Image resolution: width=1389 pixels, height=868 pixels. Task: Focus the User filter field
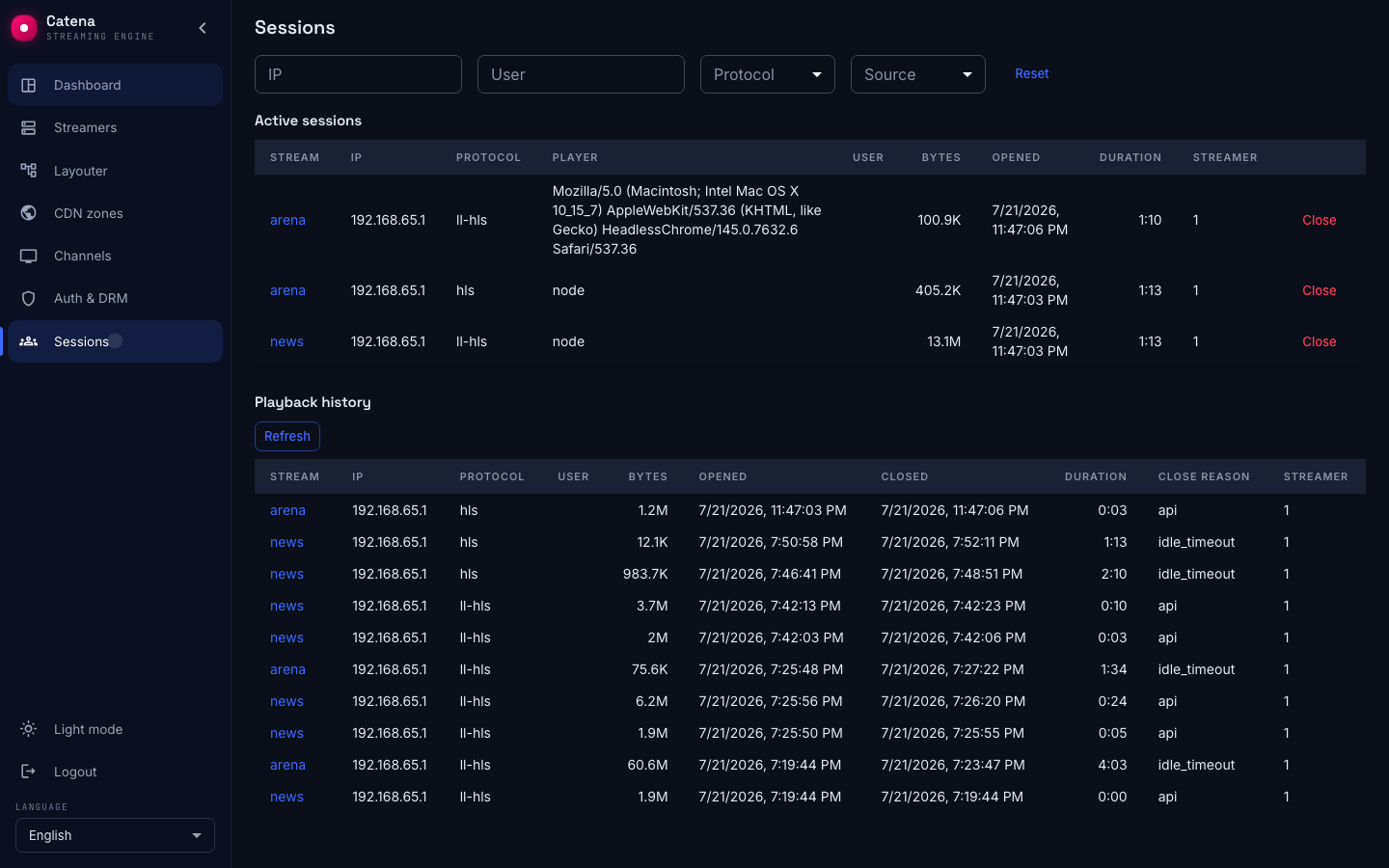pos(581,74)
